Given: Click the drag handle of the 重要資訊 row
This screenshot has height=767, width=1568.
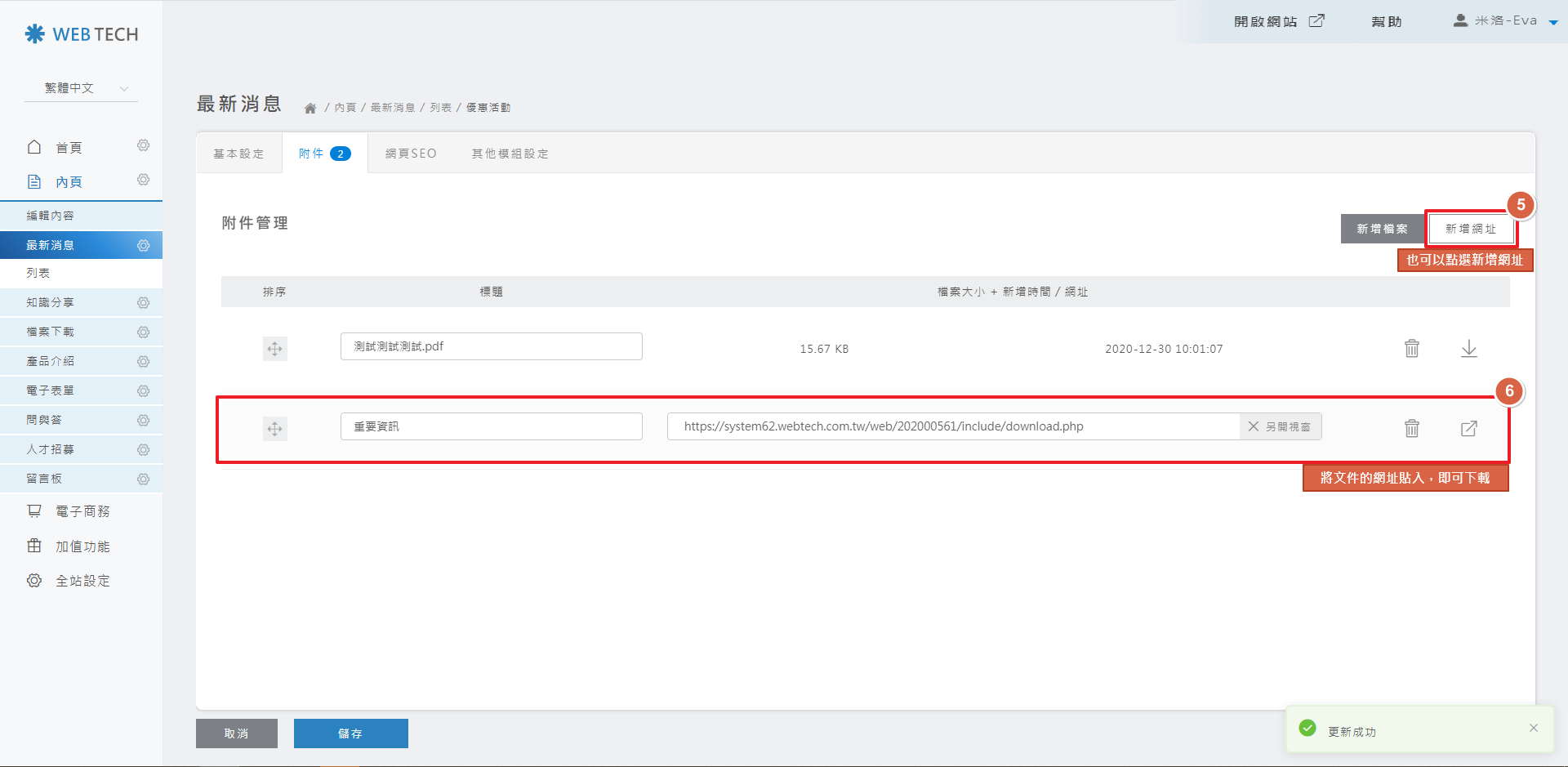Looking at the screenshot, I should point(274,428).
